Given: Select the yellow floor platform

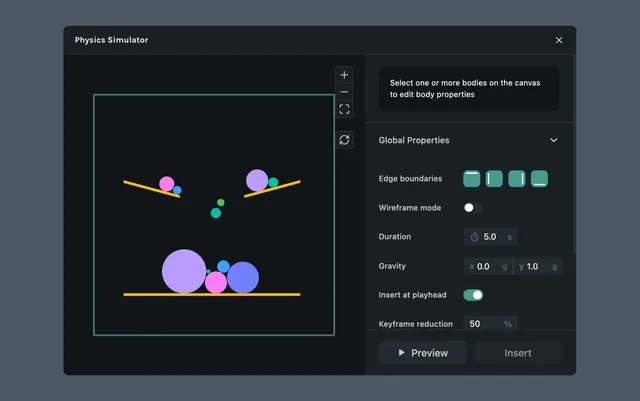Looking at the screenshot, I should point(212,294).
